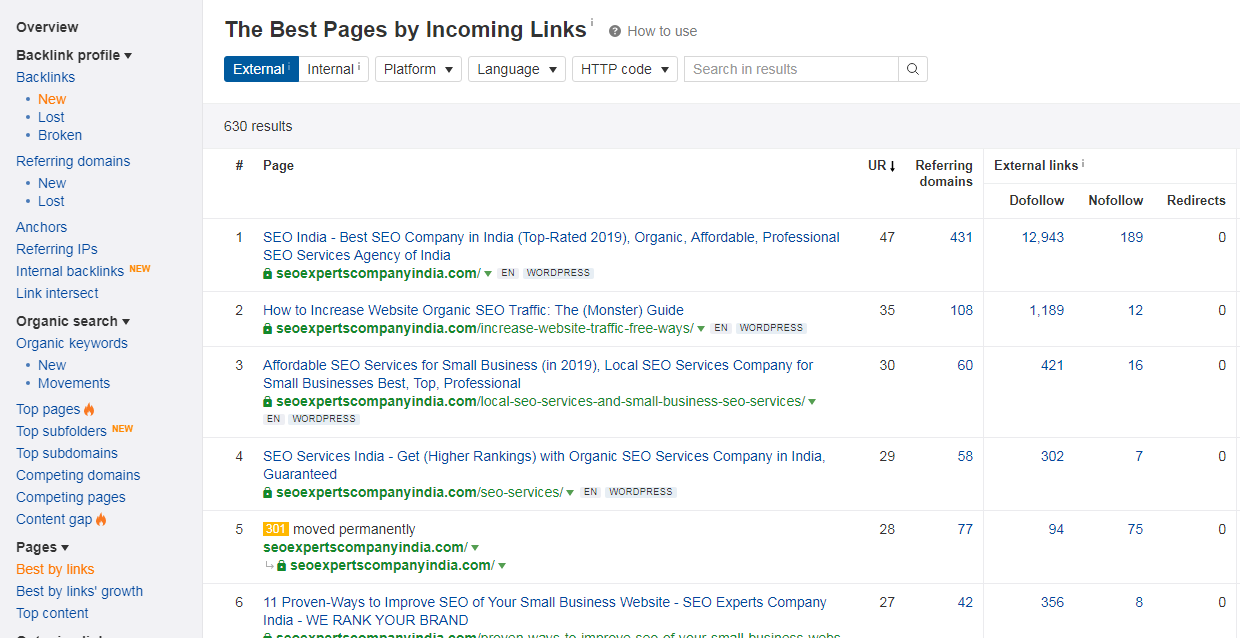Collapse the Organic search section
Screen dimensions: 1240x638
point(73,321)
